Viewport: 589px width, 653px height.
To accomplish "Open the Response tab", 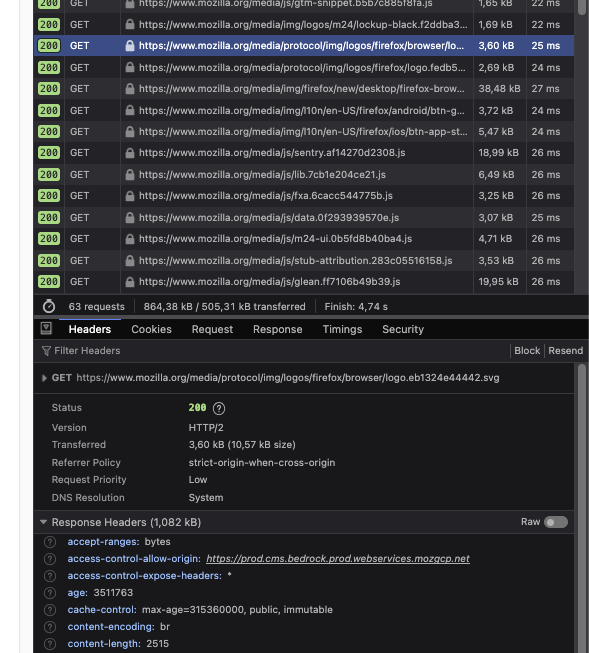I will click(277, 329).
